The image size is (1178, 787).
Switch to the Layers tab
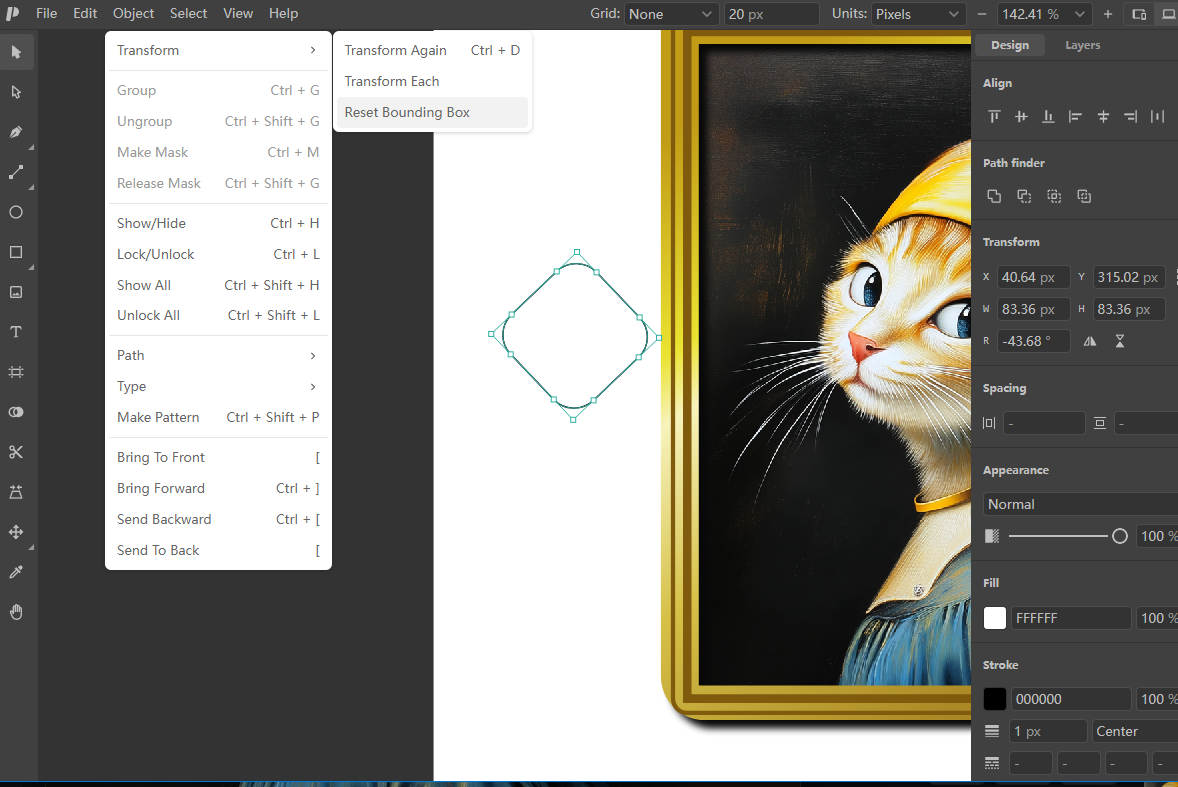tap(1082, 45)
